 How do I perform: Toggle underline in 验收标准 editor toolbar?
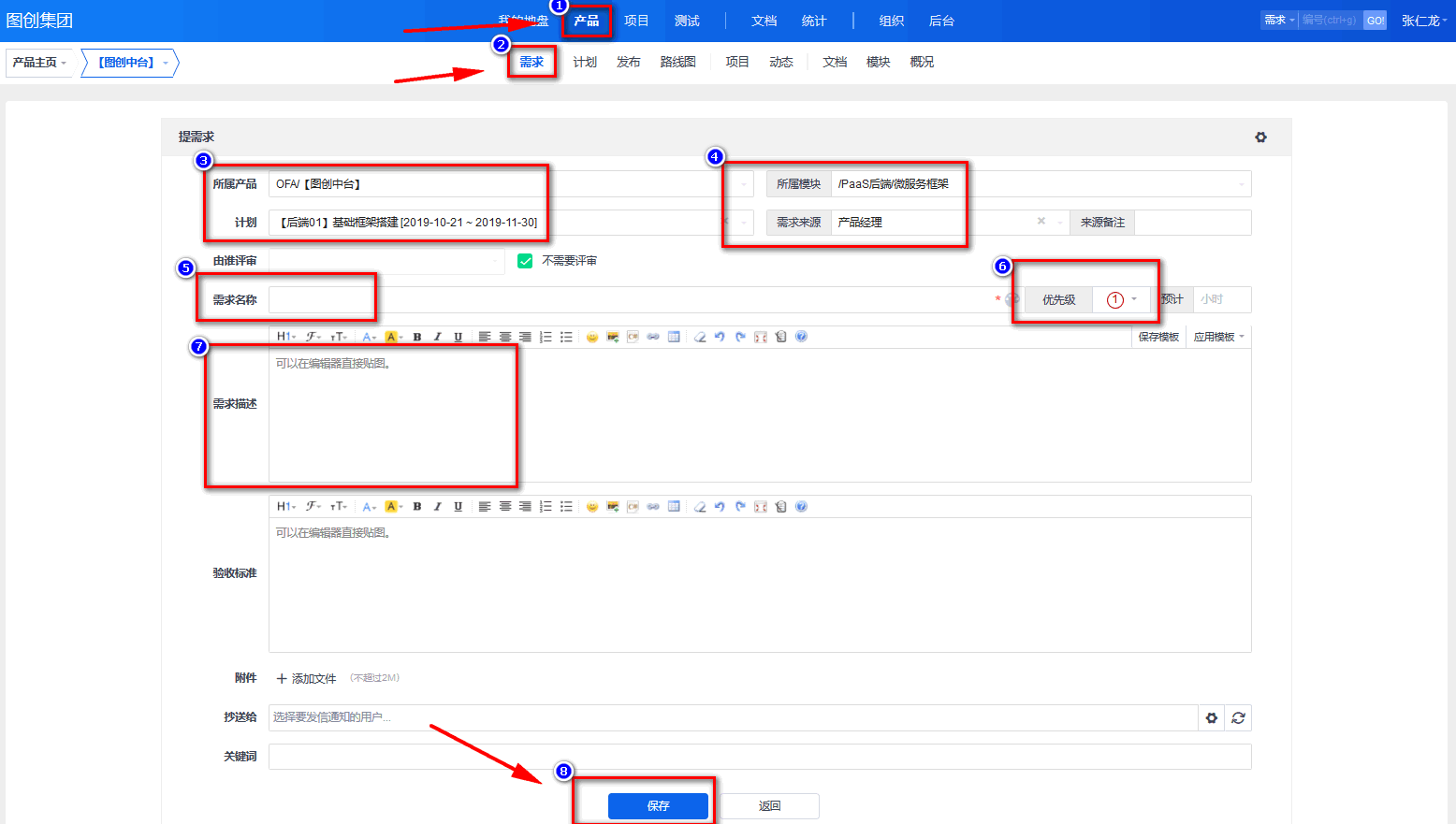click(x=458, y=507)
